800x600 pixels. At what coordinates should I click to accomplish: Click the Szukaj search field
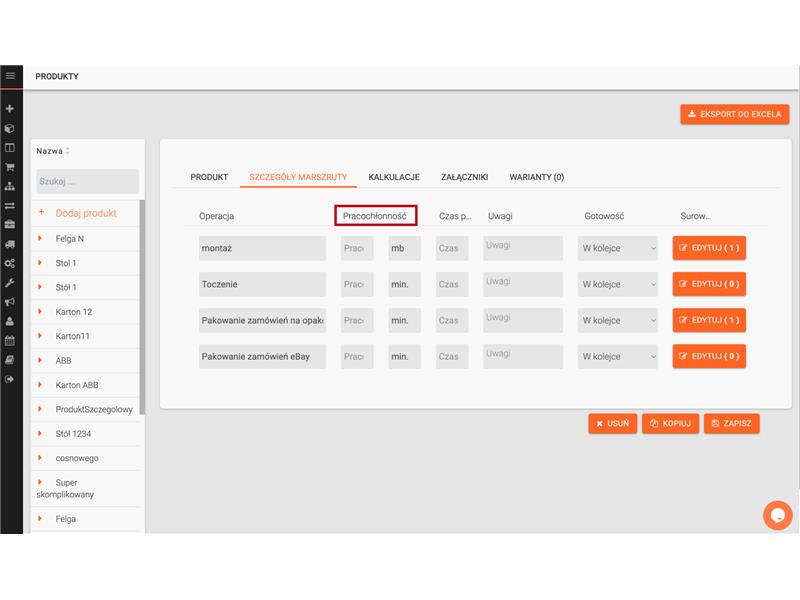(x=87, y=181)
